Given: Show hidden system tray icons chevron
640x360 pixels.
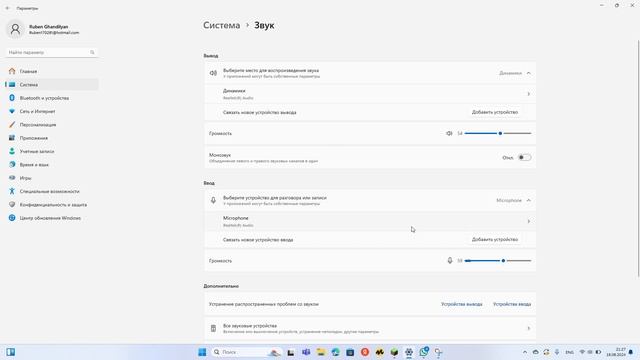Looking at the screenshot, I should (525, 352).
